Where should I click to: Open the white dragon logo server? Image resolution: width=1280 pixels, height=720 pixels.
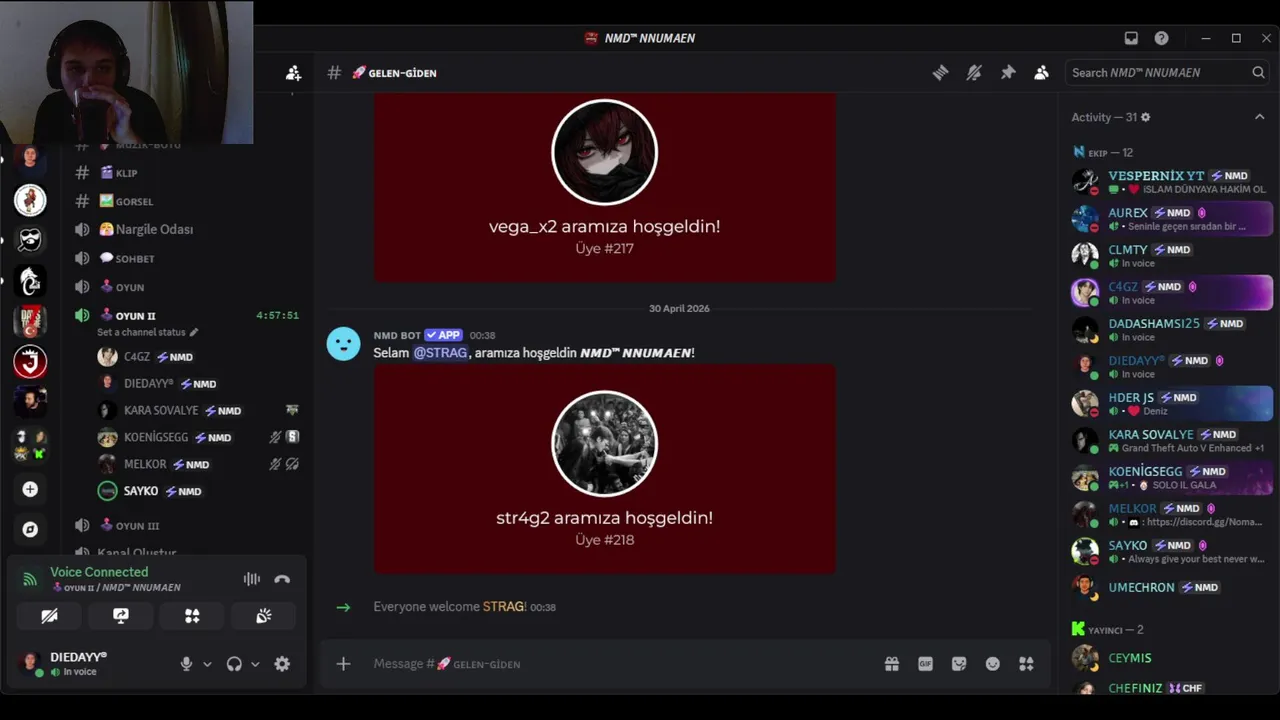(30, 282)
